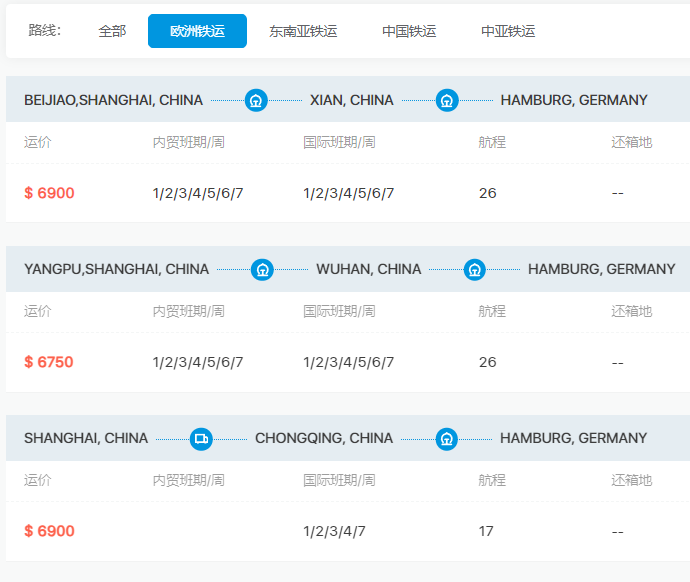Select the 欧洲铁运 route tab

(197, 31)
